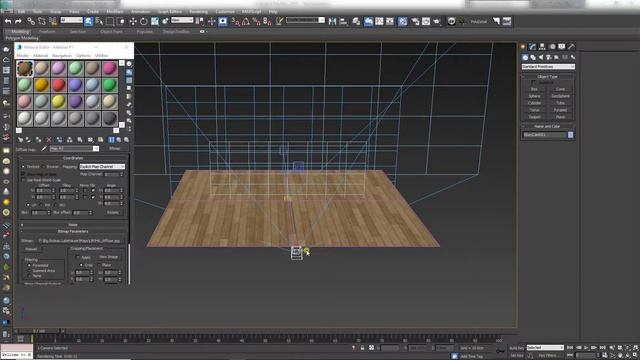Open the reference coordinate system dropdown
Image resolution: width=640 pixels, height=360 pixels.
coord(182,20)
